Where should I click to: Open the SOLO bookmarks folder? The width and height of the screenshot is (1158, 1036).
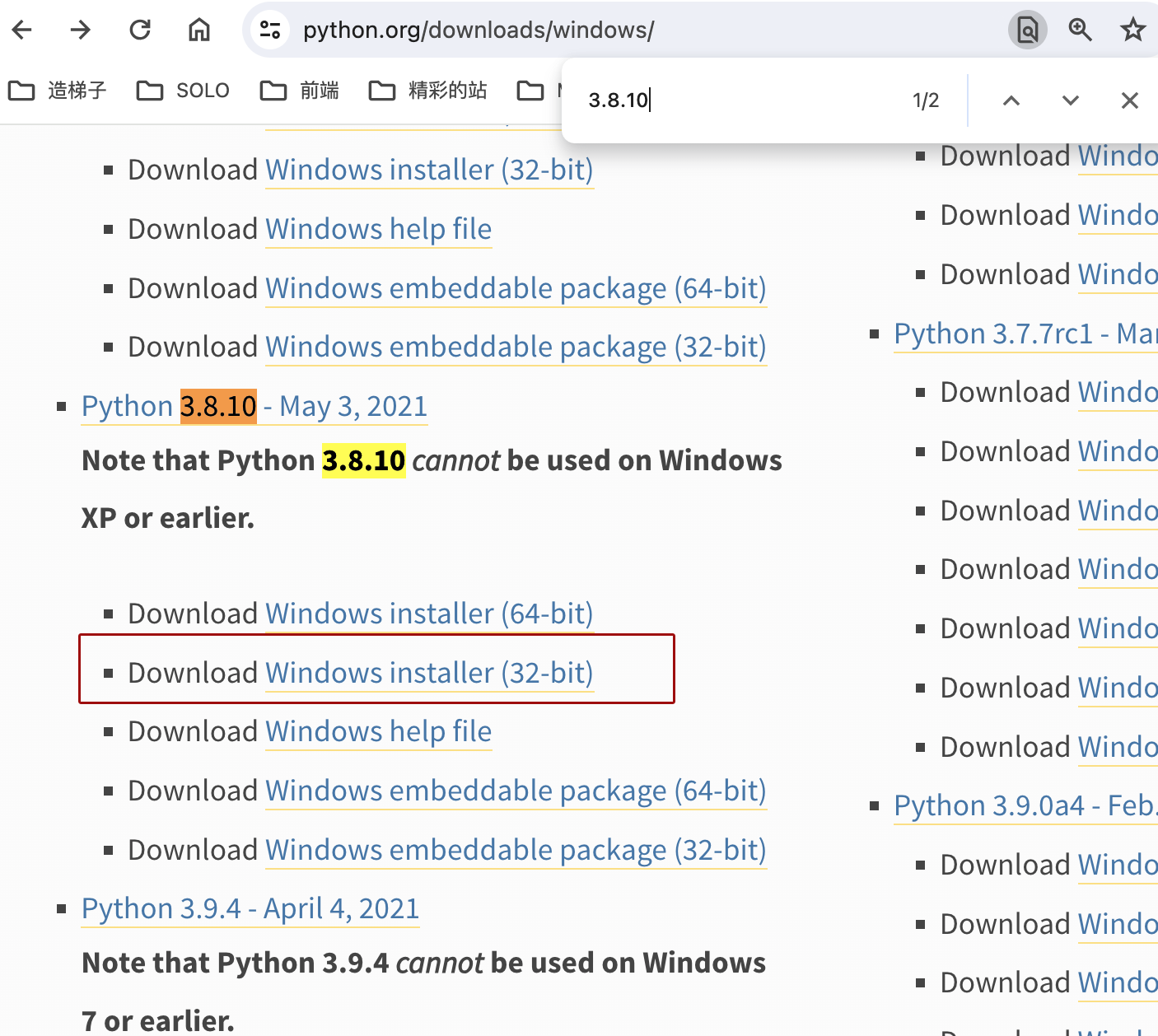[184, 91]
